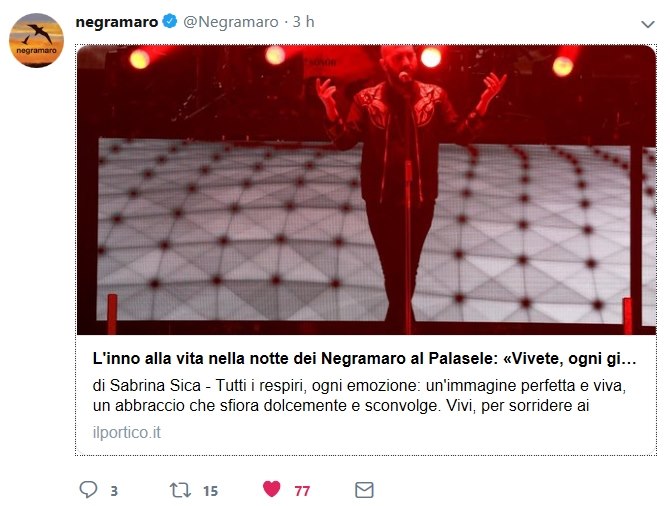Reply using the speech bubble icon

point(88,490)
